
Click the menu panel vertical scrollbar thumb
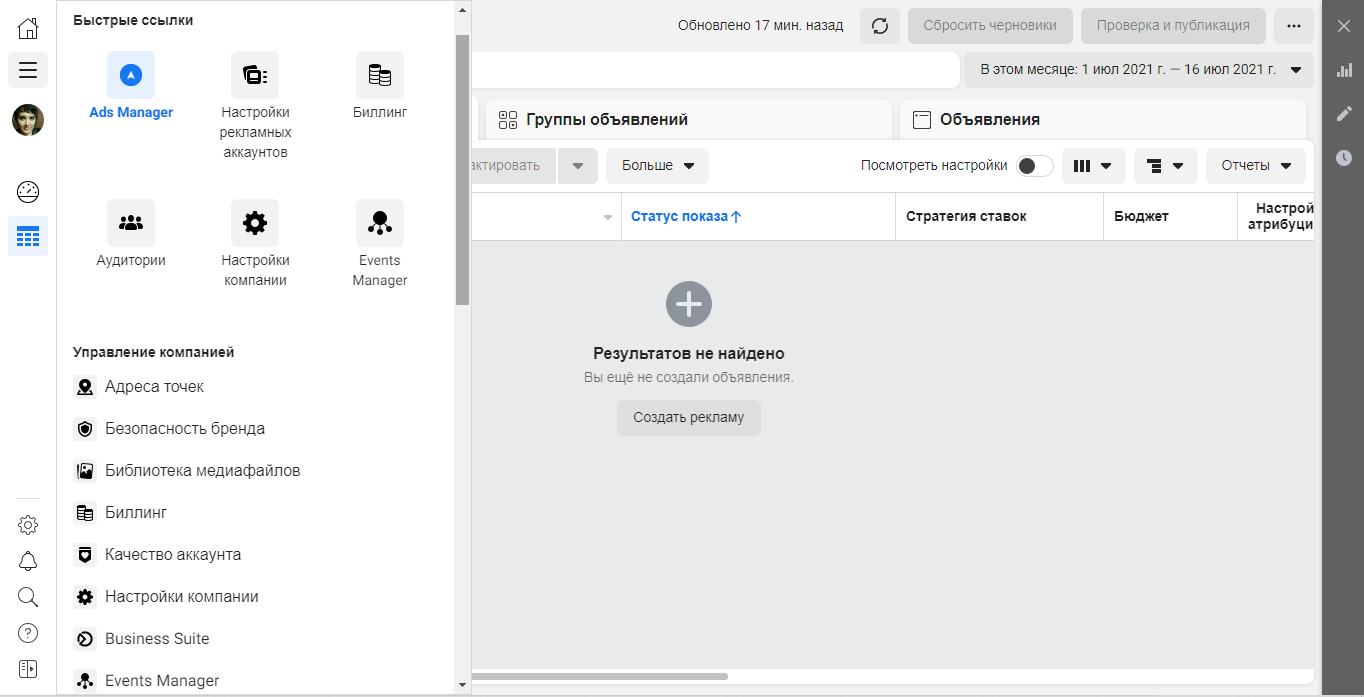(x=462, y=169)
